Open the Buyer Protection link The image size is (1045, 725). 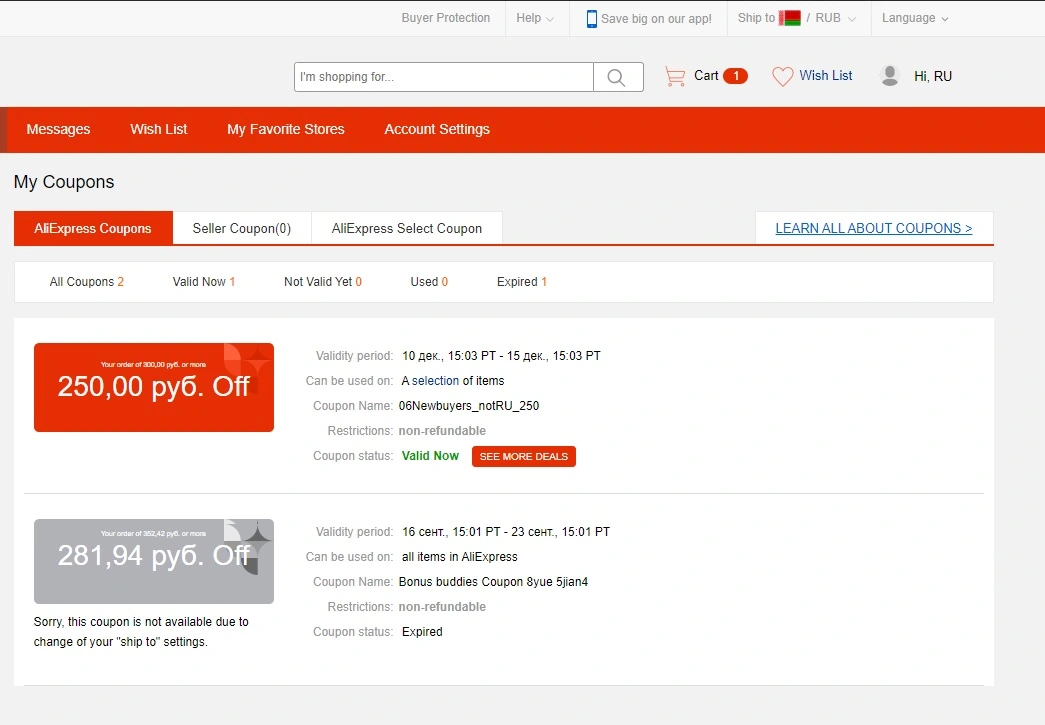[x=446, y=18]
